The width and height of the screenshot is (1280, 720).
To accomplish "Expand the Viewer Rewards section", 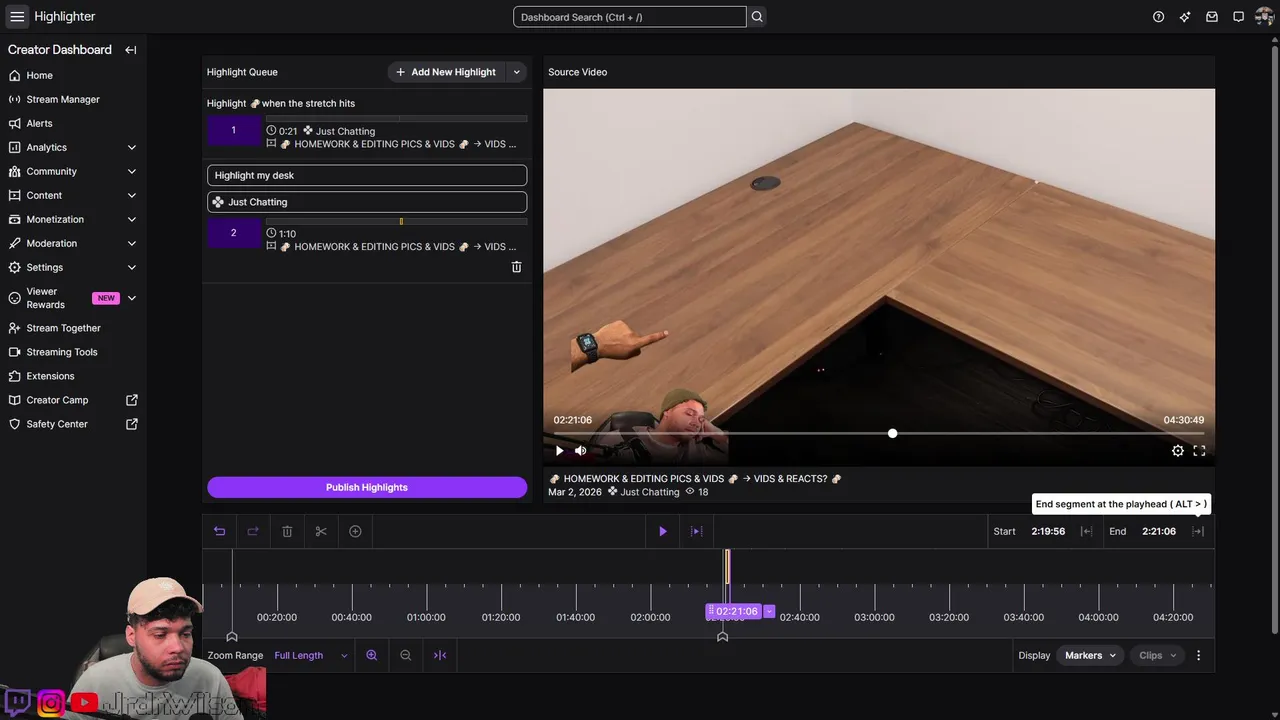I will [x=132, y=298].
